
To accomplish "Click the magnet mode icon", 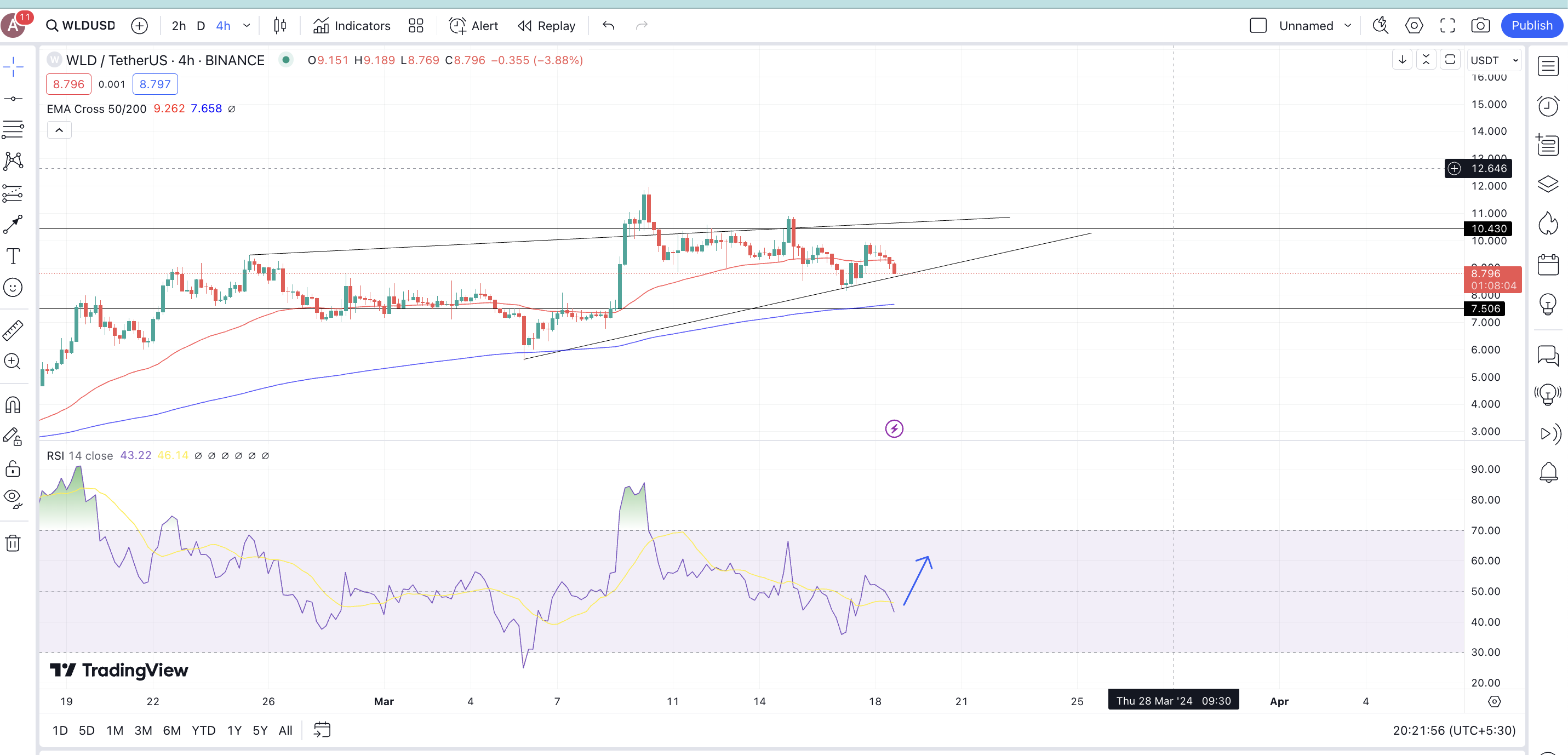I will [13, 405].
